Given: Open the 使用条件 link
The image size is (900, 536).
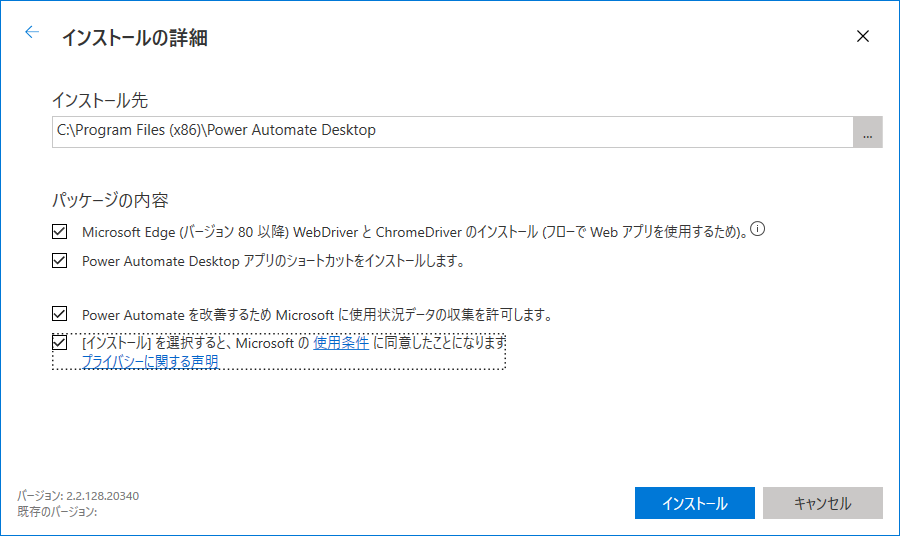Looking at the screenshot, I should click(341, 343).
